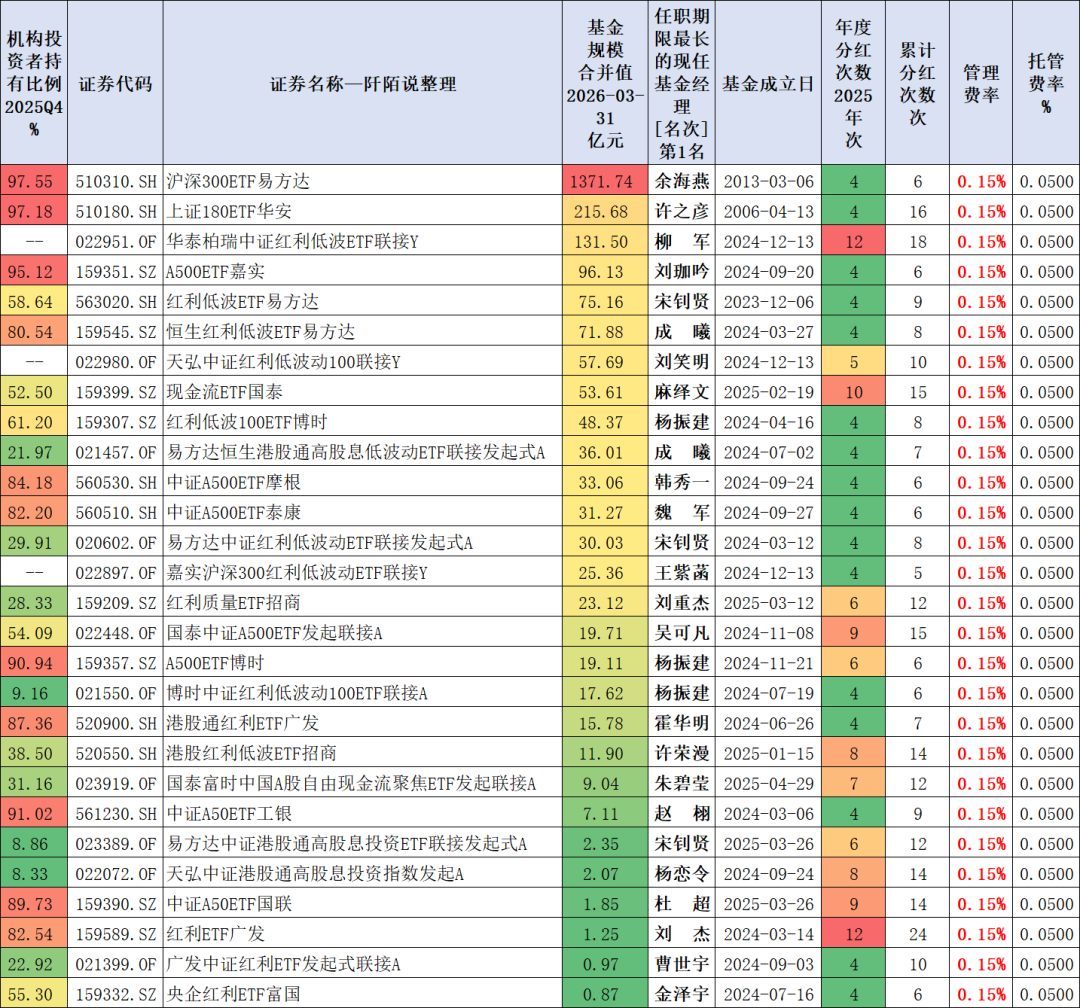
Task: Select the date cell 2025-02-19
Action: 768,392
